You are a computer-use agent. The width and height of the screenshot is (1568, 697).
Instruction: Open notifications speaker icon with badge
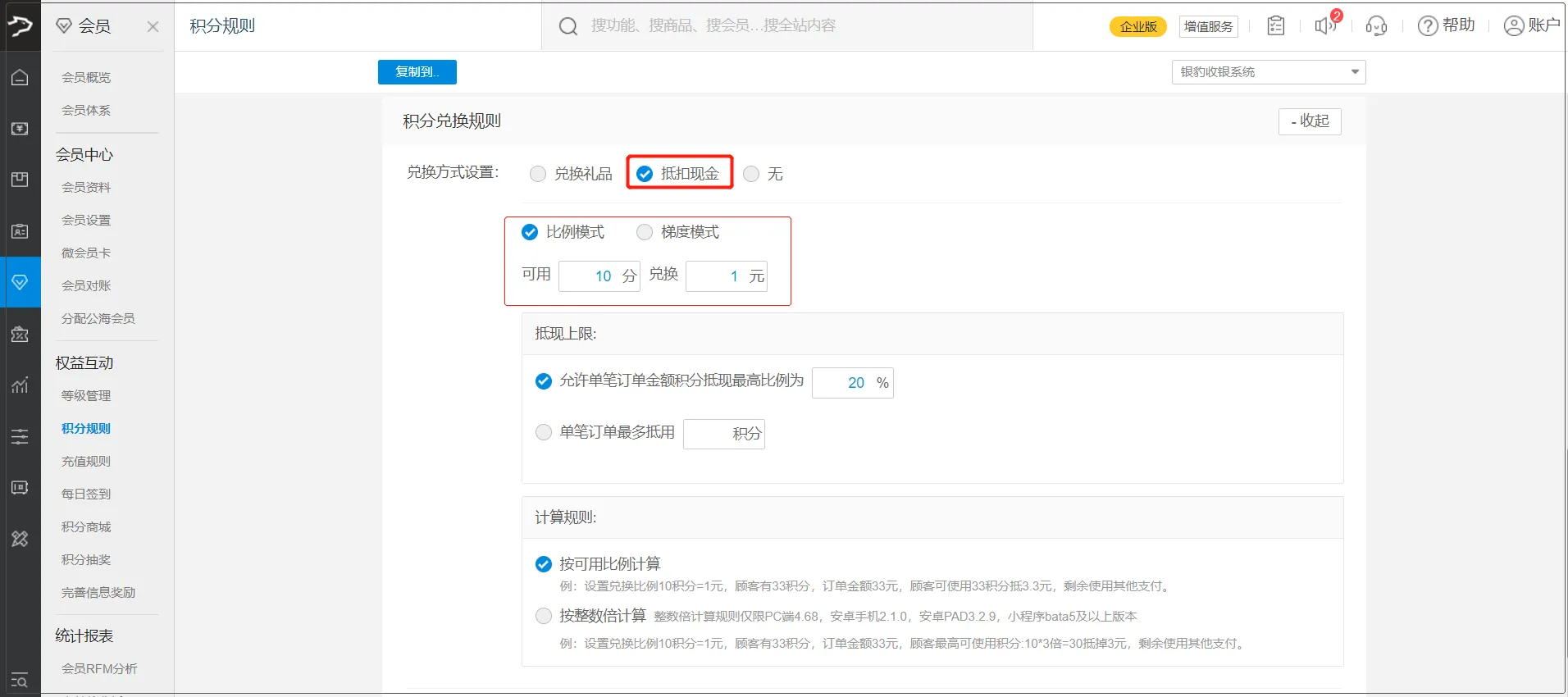(x=1324, y=26)
